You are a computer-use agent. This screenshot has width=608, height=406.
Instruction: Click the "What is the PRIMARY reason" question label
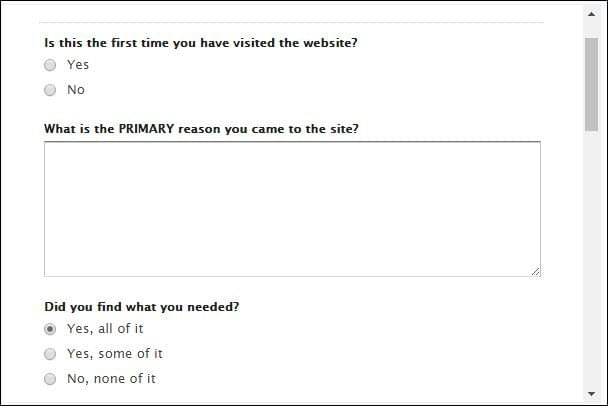pyautogui.click(x=201, y=129)
